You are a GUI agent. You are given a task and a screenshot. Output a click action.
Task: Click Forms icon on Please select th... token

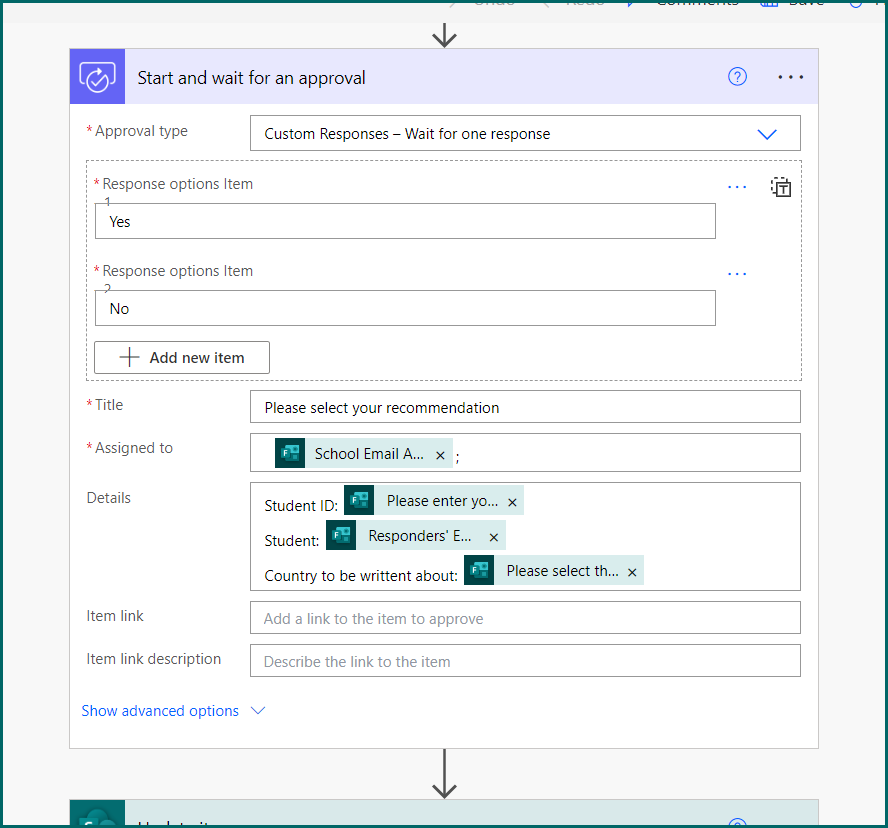(x=479, y=570)
